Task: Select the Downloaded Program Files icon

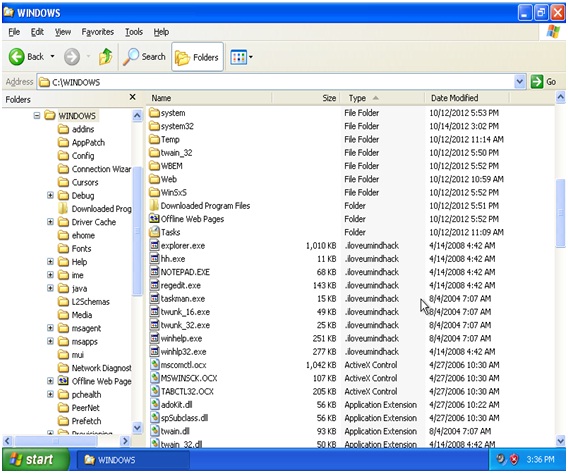Action: coord(155,205)
